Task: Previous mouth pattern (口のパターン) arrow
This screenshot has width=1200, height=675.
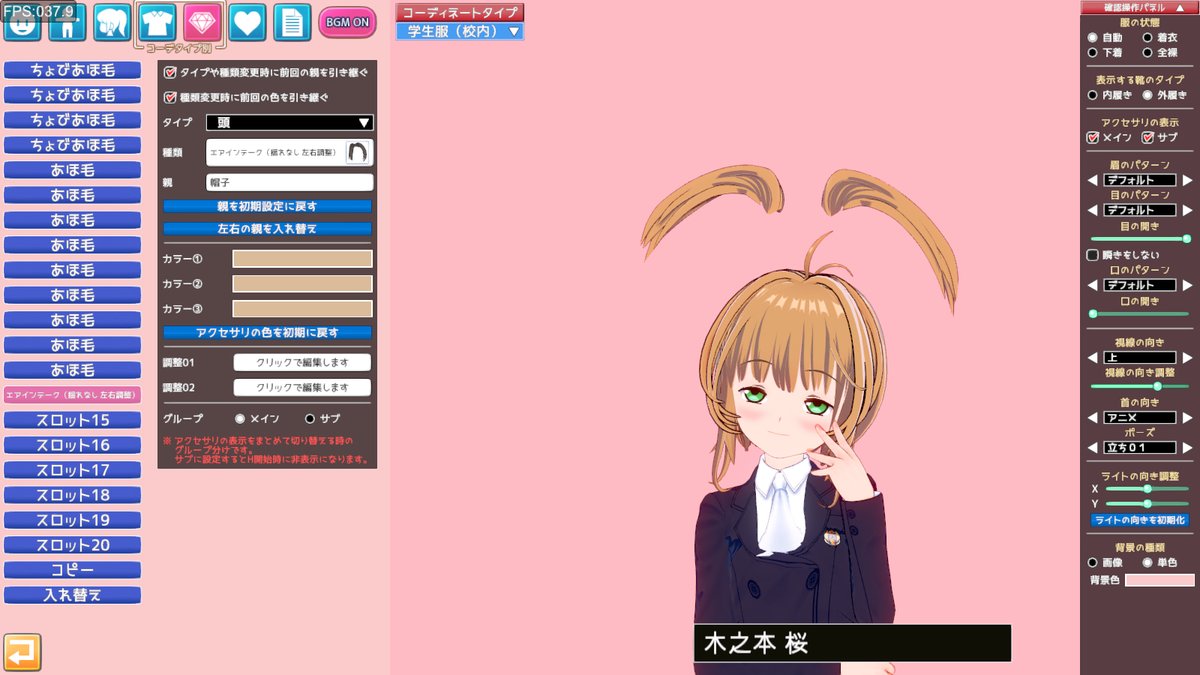Action: (1095, 285)
